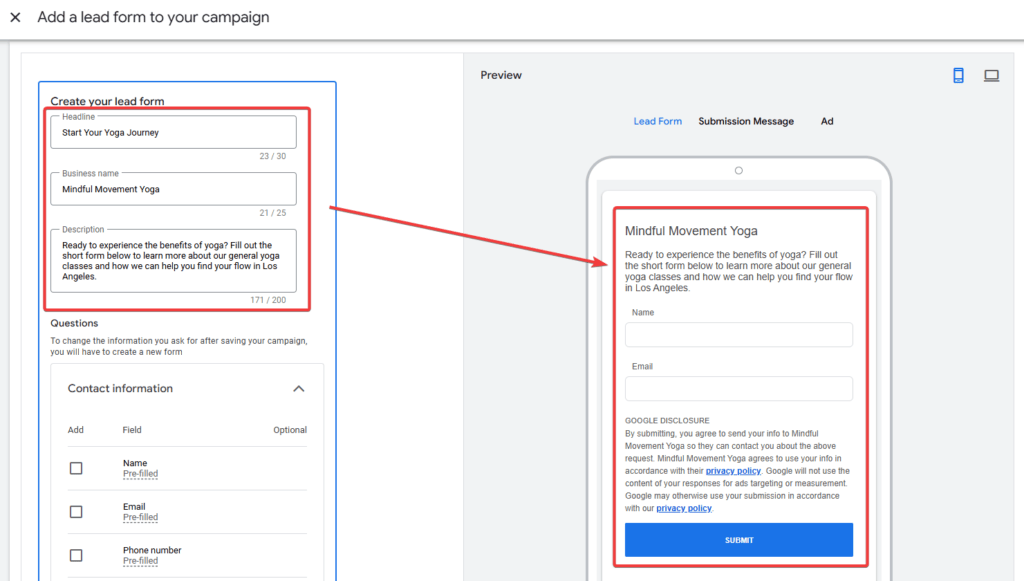This screenshot has height=581, width=1024.
Task: Collapse the Contact information section
Action: point(298,389)
